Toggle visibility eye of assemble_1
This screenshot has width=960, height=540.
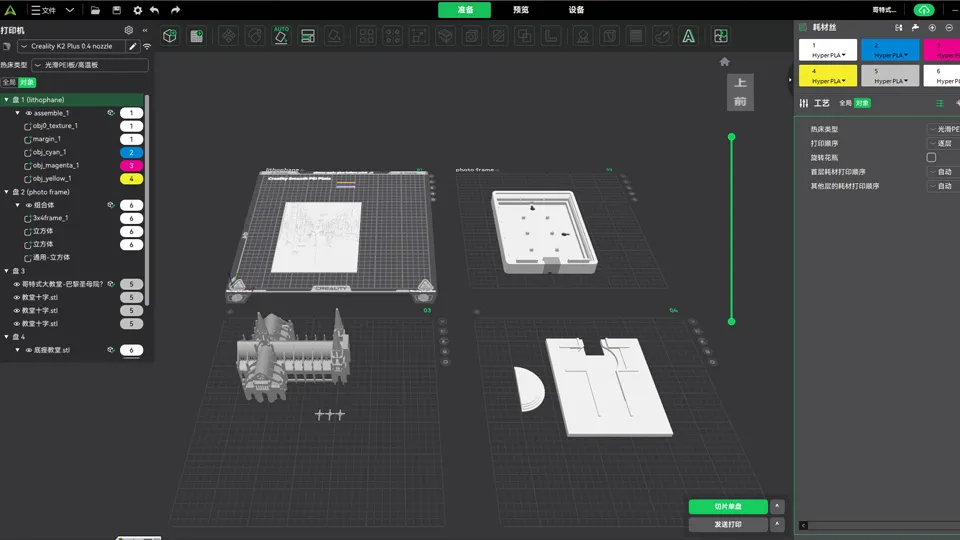[29, 113]
